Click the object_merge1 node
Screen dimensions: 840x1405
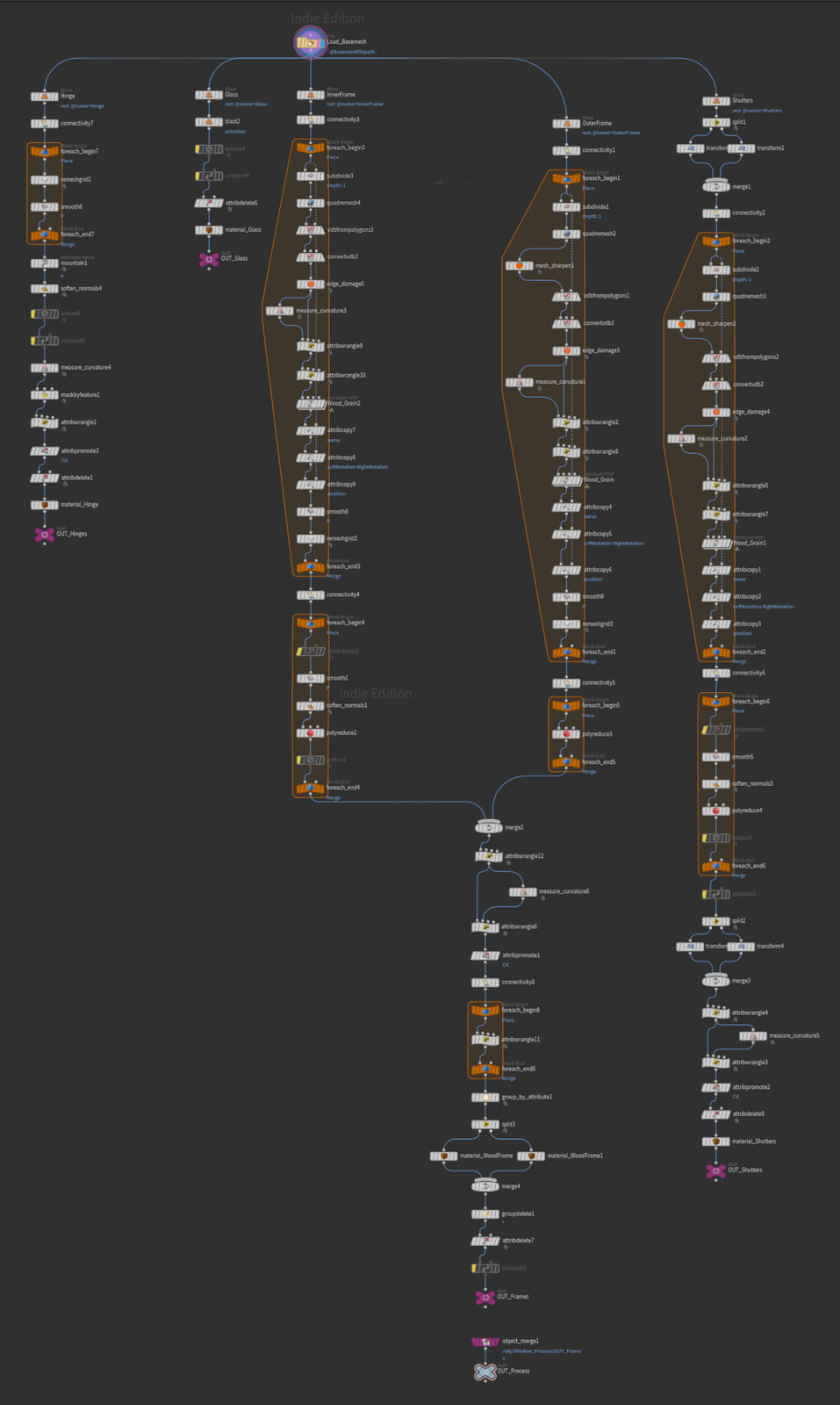click(485, 1342)
